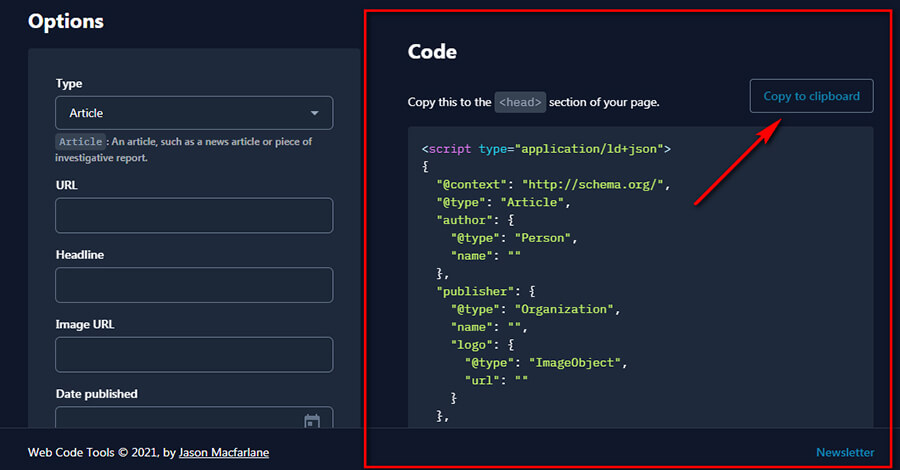Click the "@context" line in the code block

(x=552, y=185)
